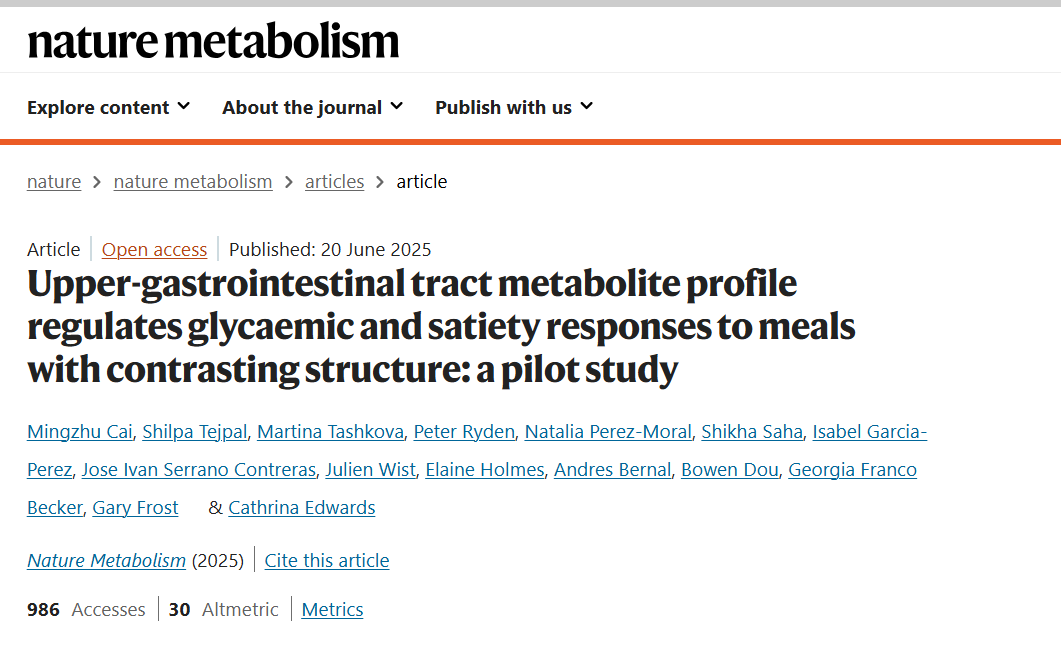This screenshot has width=1061, height=651.
Task: Open Cite this article
Action: (x=327, y=560)
